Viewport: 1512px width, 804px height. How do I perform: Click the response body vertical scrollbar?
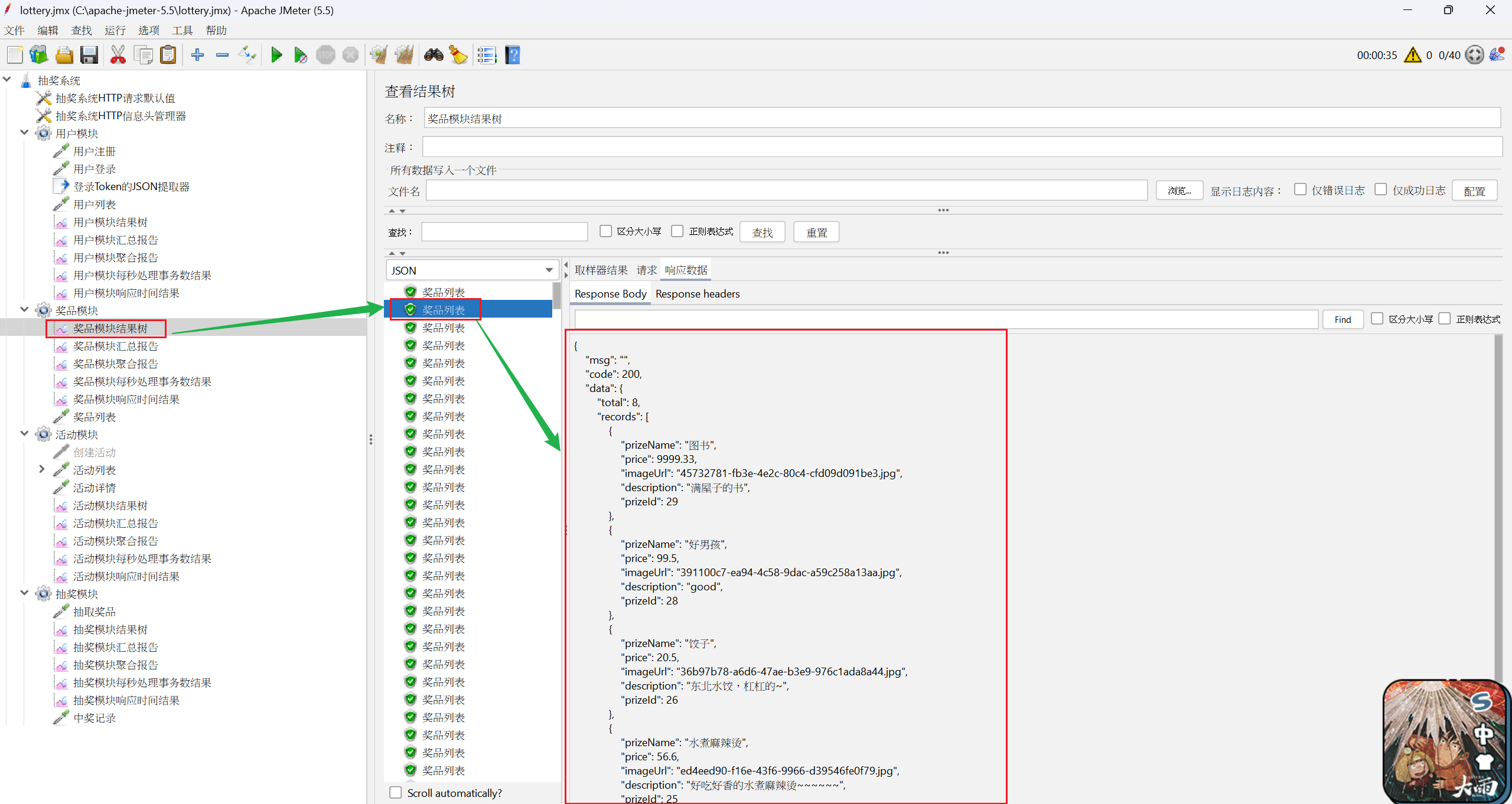[x=1498, y=502]
